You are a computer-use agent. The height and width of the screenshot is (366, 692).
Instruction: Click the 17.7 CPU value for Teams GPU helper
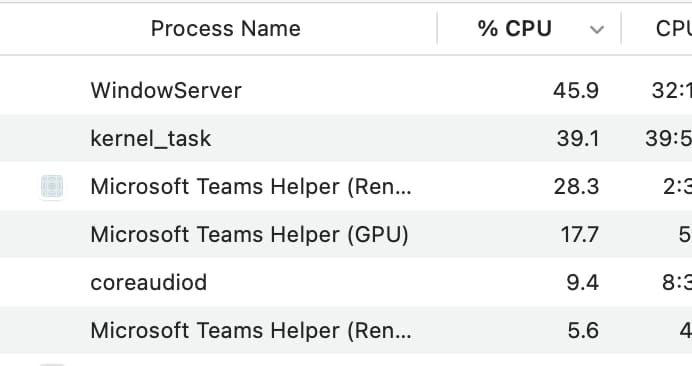(x=579, y=234)
